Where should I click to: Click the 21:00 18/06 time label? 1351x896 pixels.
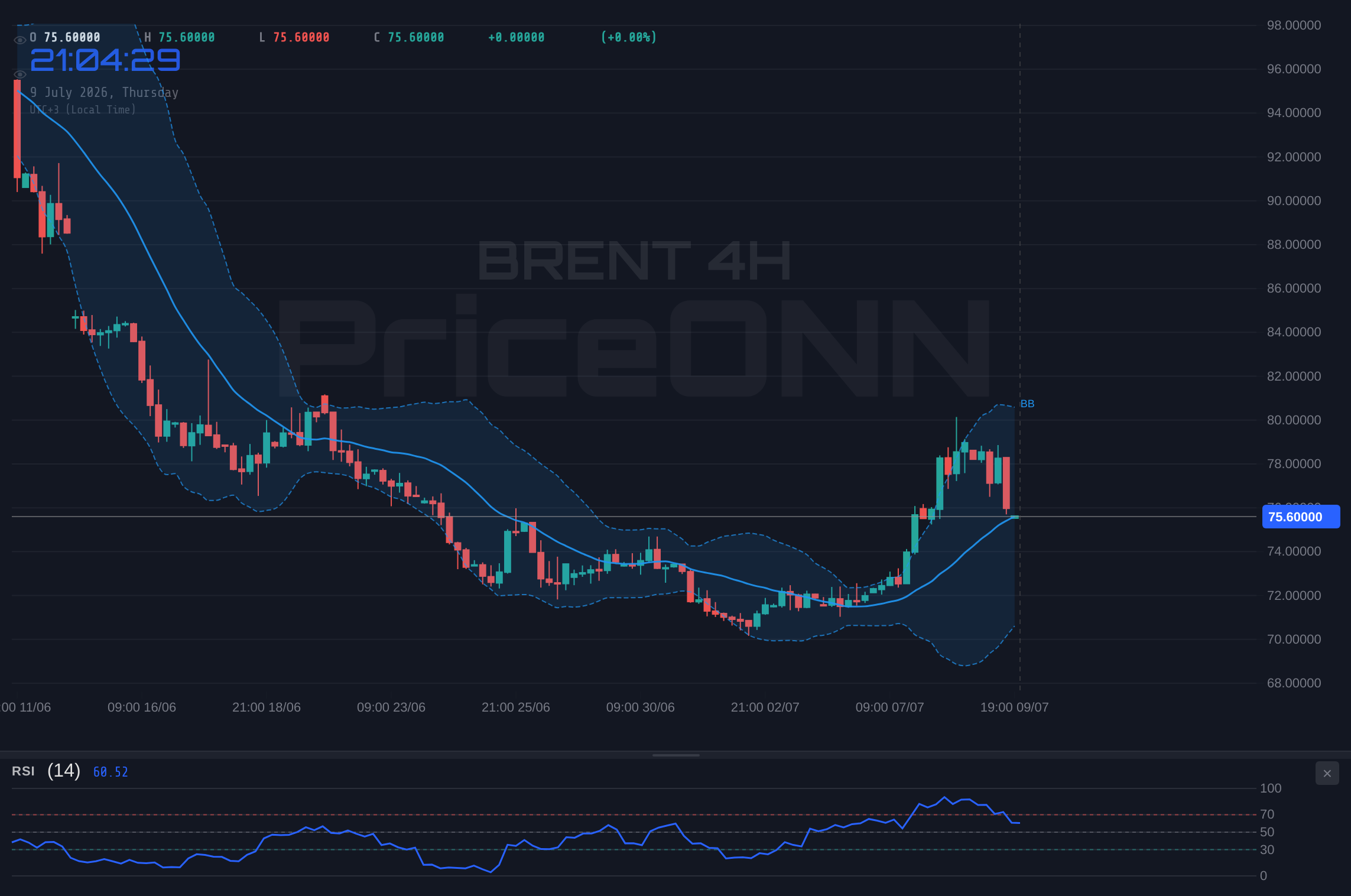(267, 707)
